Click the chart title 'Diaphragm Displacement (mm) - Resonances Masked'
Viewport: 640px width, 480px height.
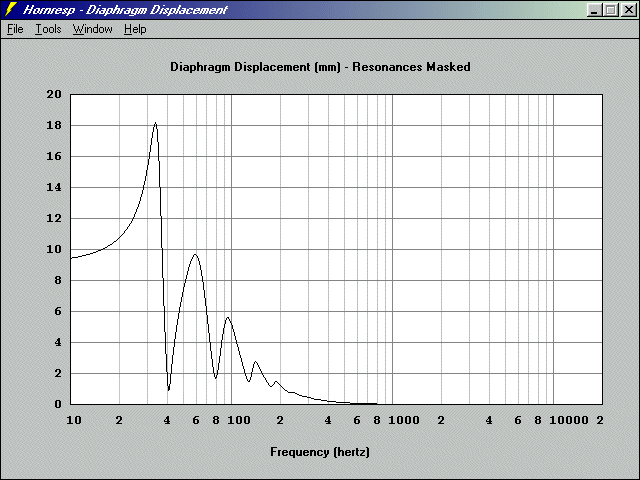[x=320, y=67]
